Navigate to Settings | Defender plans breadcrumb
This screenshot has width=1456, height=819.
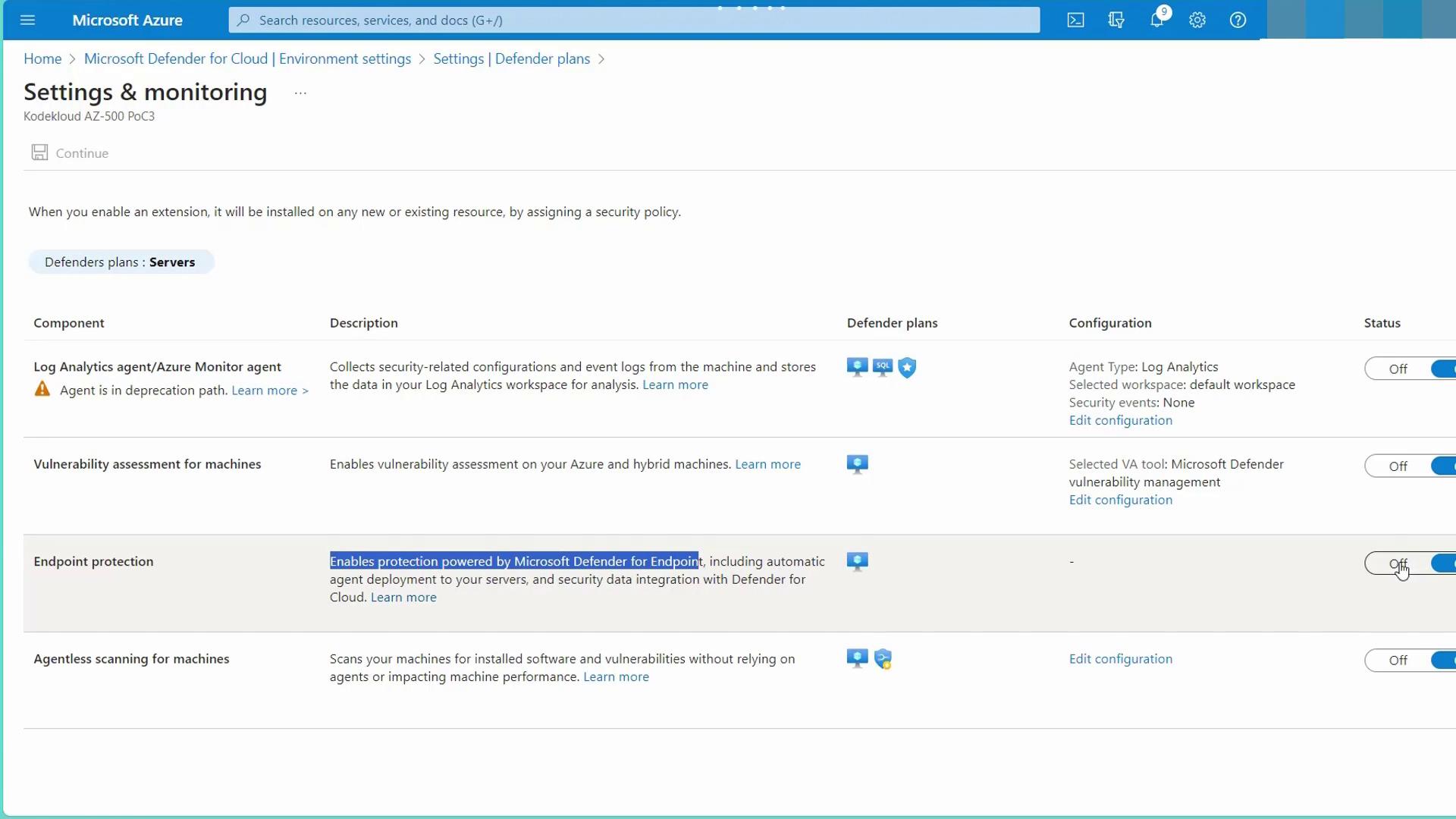point(511,59)
